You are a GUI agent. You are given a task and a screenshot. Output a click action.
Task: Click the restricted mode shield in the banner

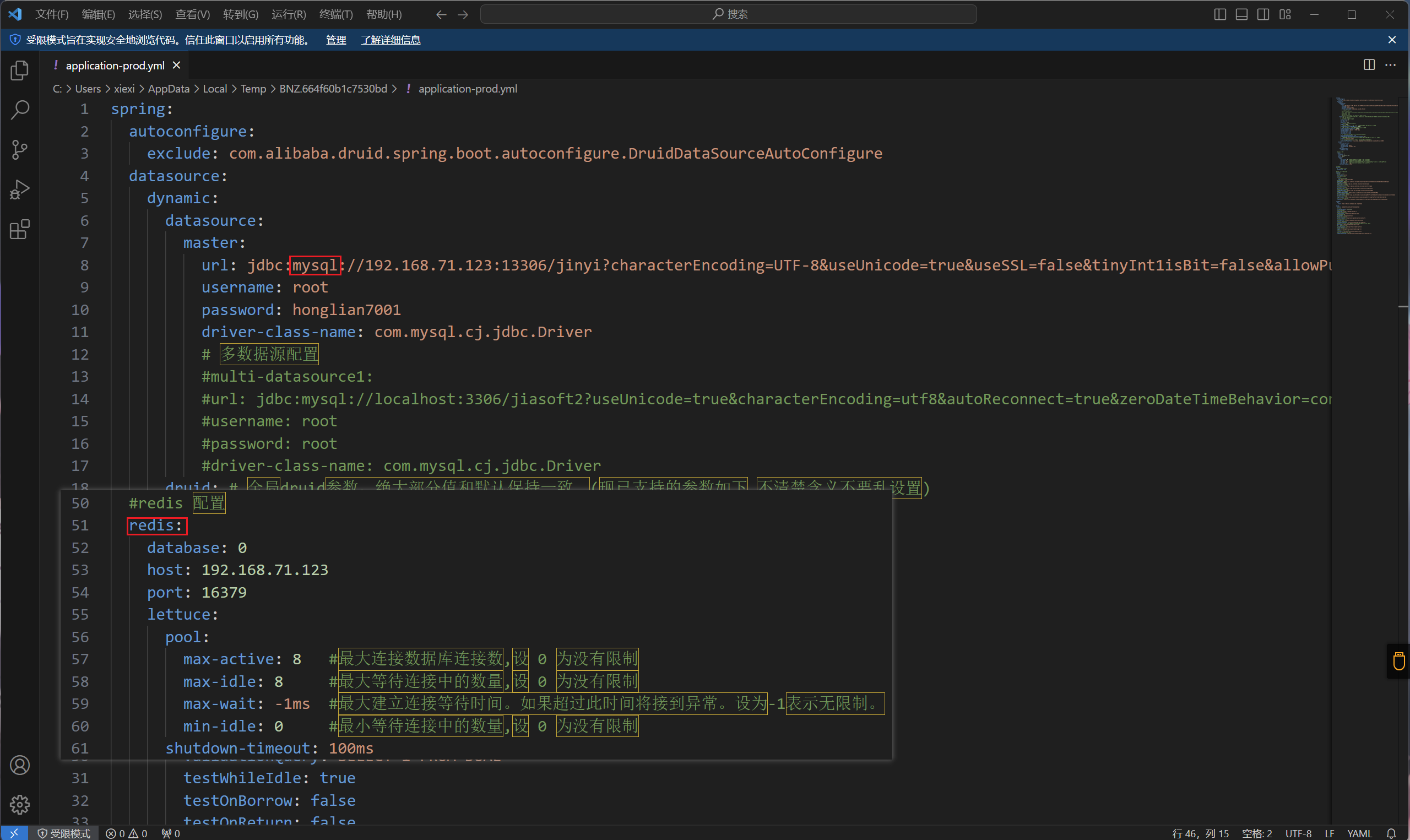pos(15,40)
